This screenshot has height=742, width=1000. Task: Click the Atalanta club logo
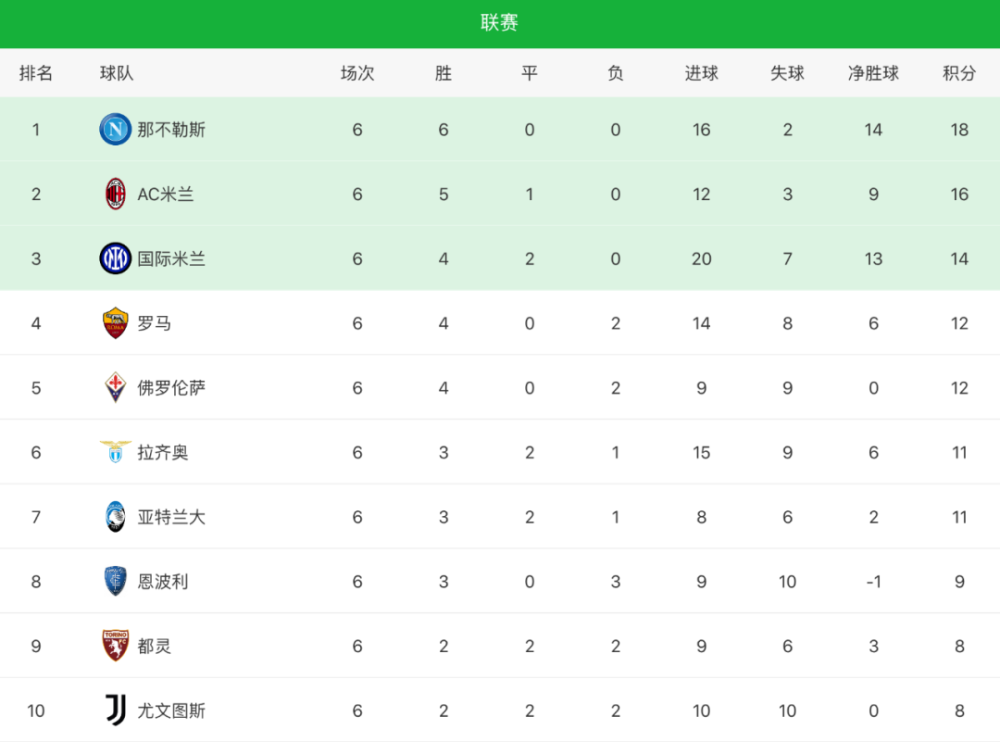(115, 517)
